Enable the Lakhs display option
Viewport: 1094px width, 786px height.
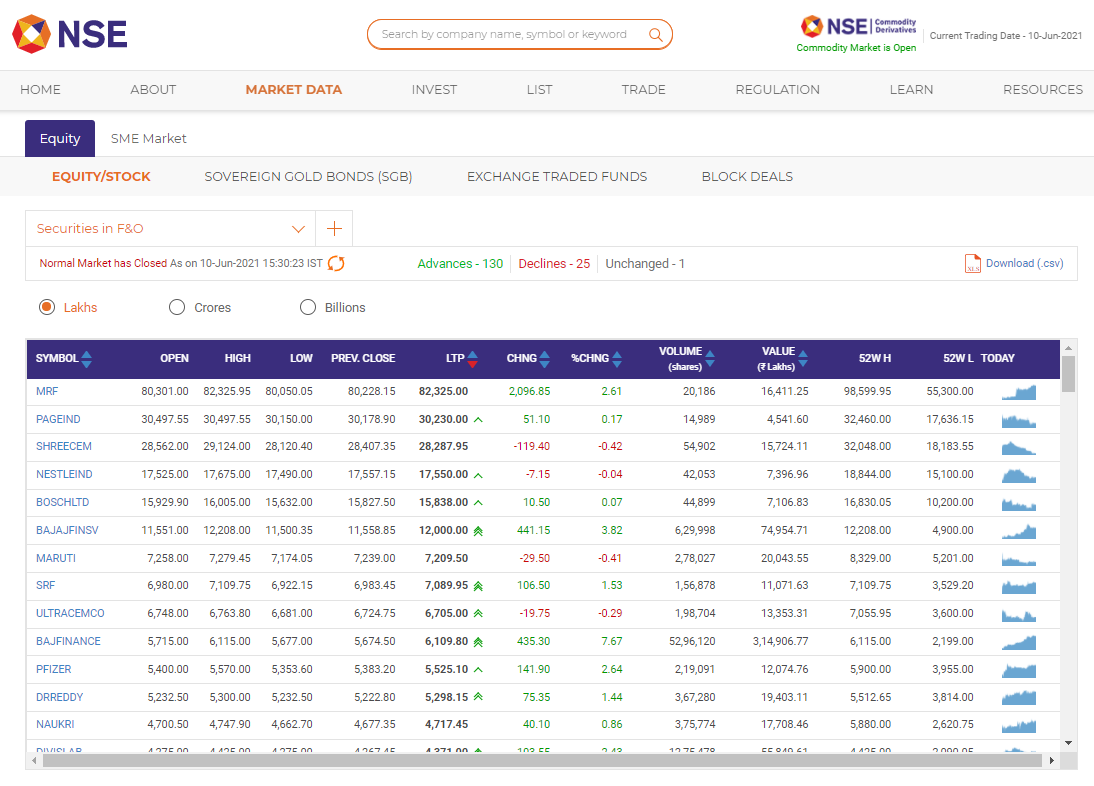pyautogui.click(x=46, y=307)
